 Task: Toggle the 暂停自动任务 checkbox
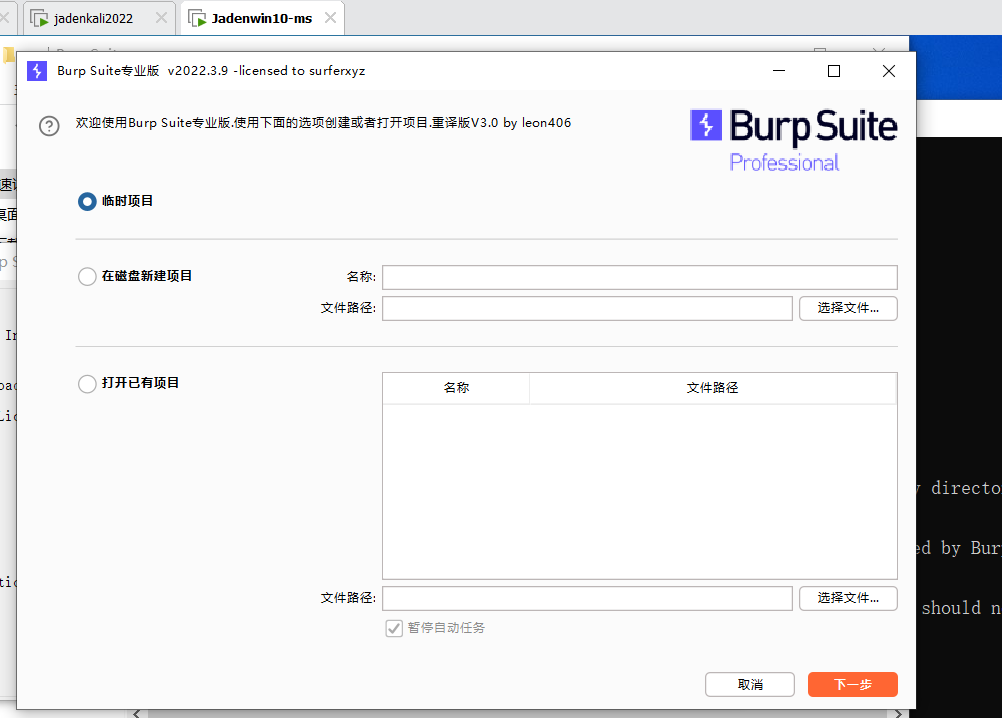(x=394, y=628)
